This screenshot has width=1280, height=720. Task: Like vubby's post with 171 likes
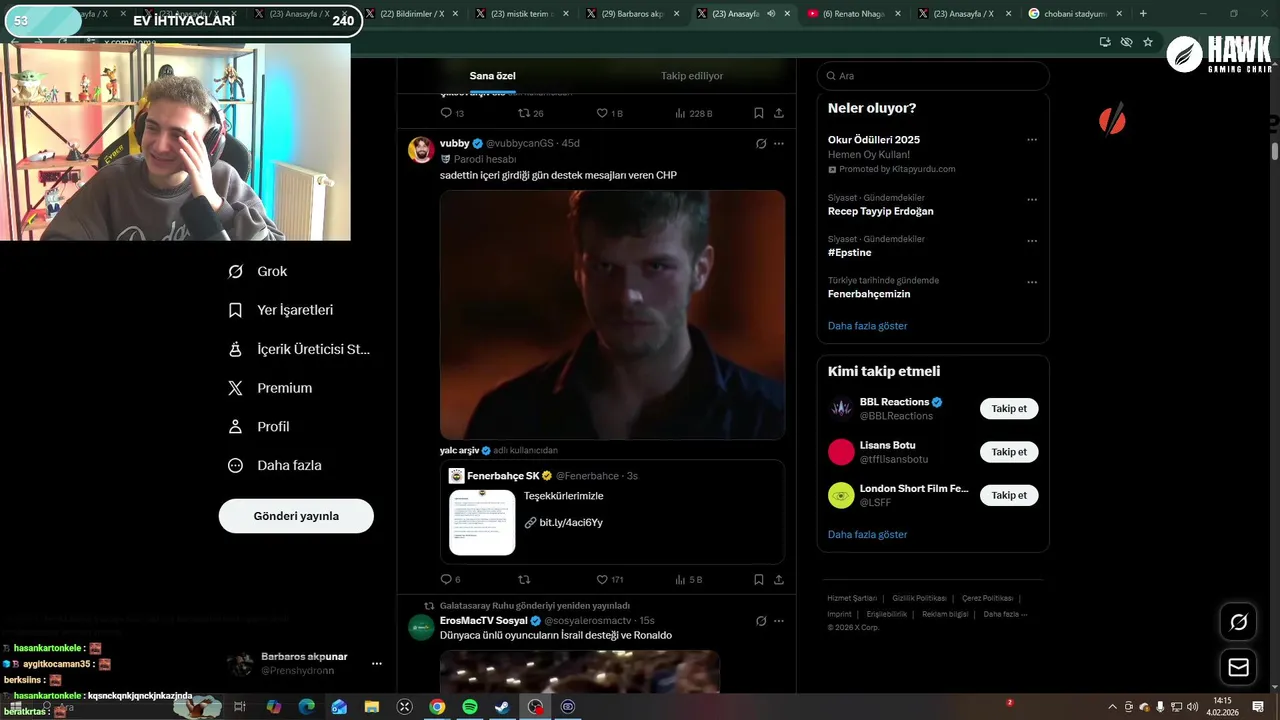pyautogui.click(x=609, y=579)
